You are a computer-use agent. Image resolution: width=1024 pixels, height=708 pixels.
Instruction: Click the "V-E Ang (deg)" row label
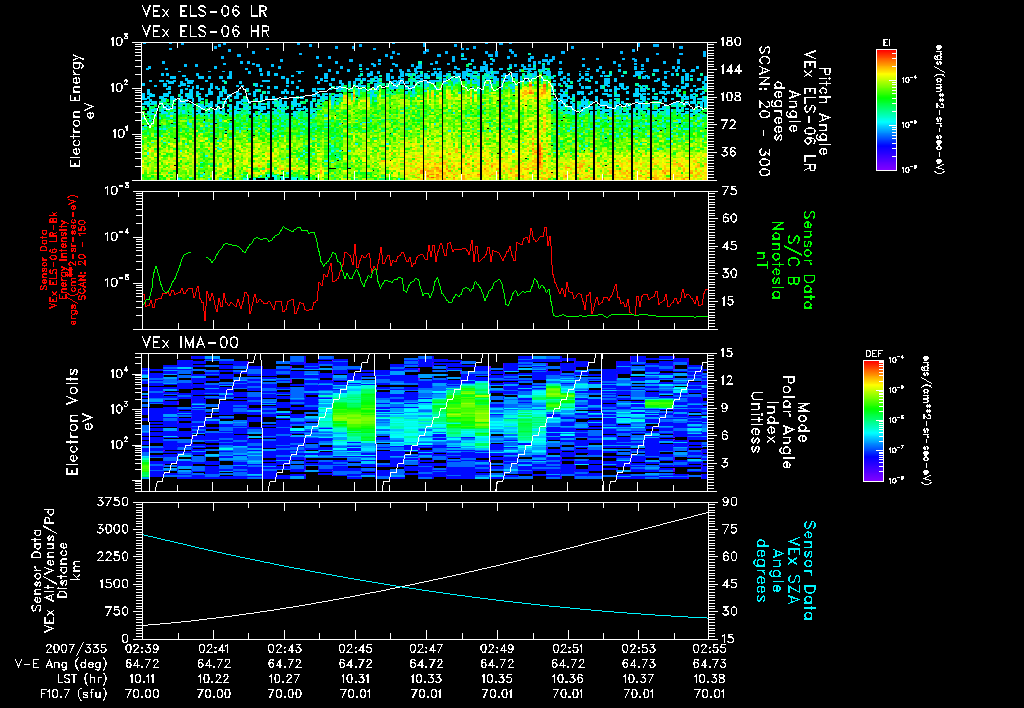pos(61,664)
